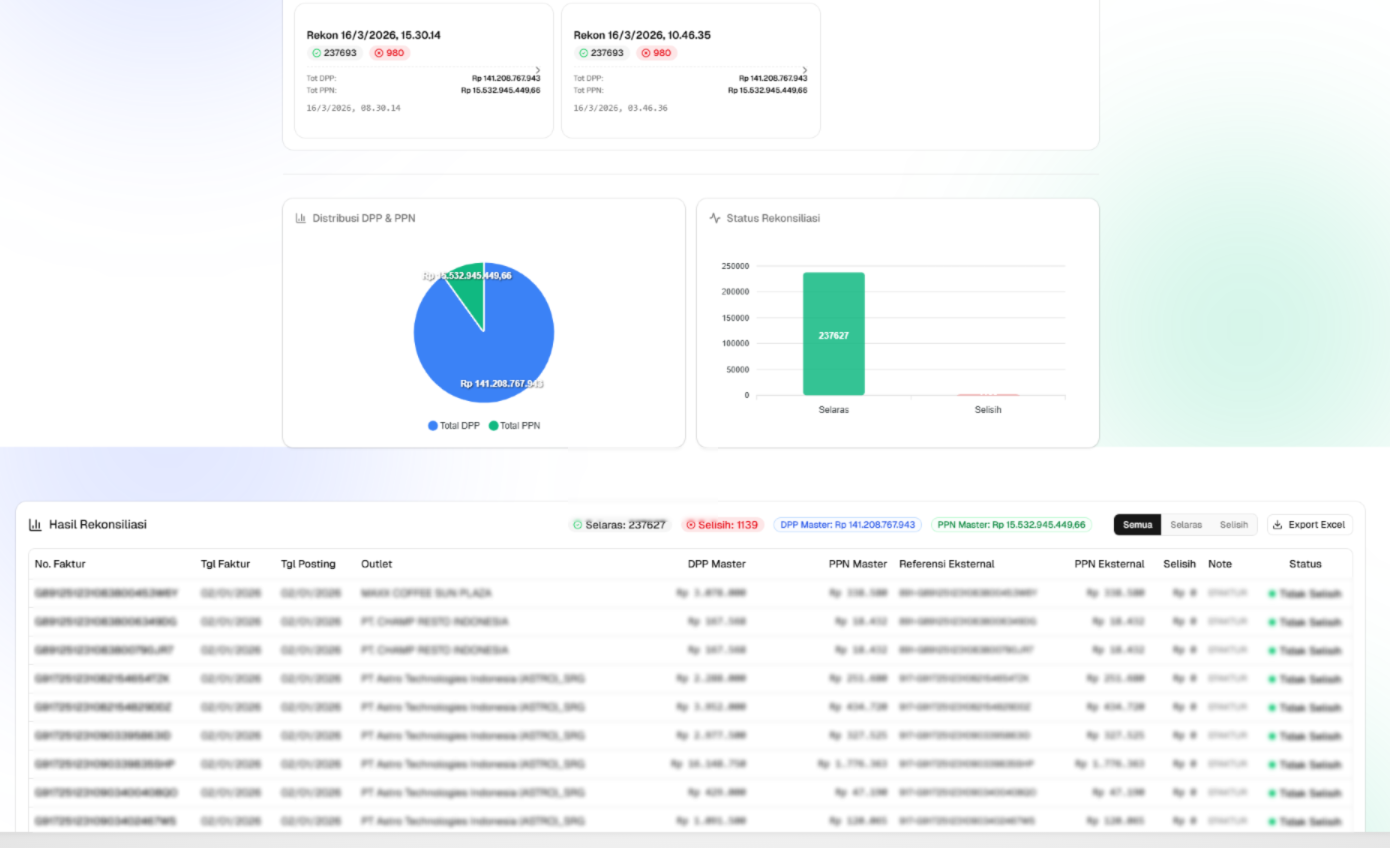The width and height of the screenshot is (1390, 848).
Task: Switch to the Selaras filter tab
Action: pos(1185,524)
